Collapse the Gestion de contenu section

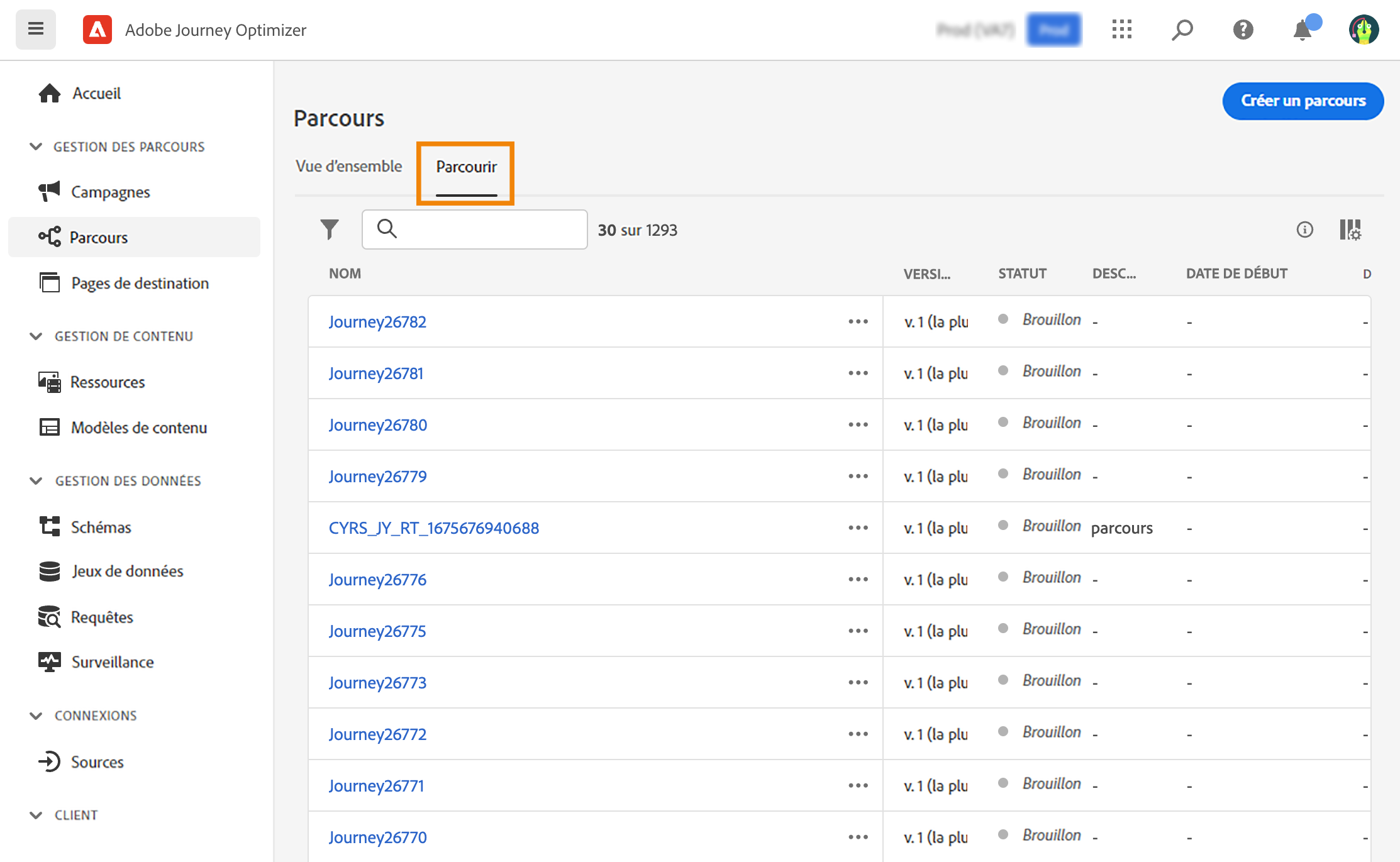click(36, 336)
